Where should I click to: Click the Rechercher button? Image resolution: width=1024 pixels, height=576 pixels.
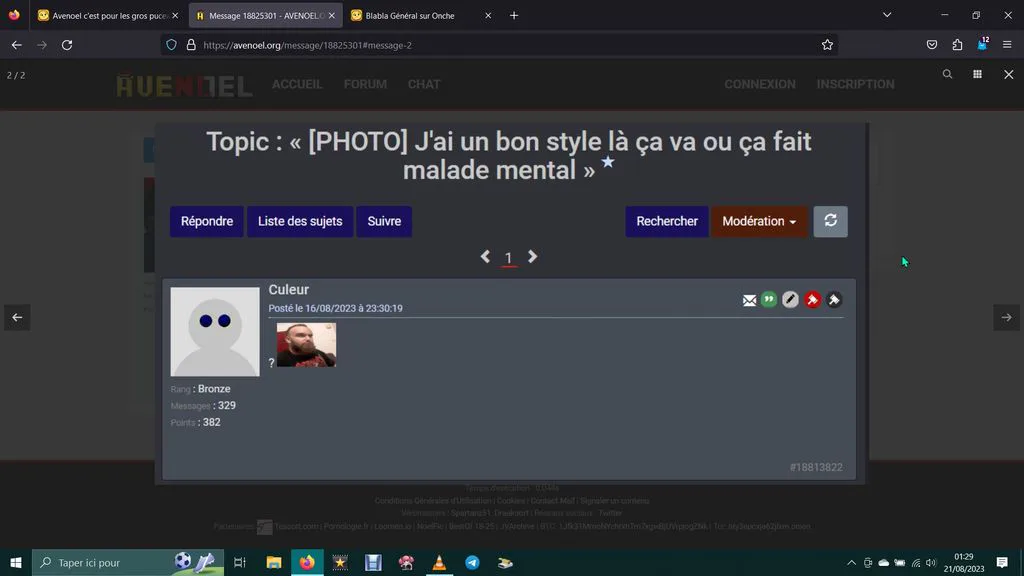point(667,221)
